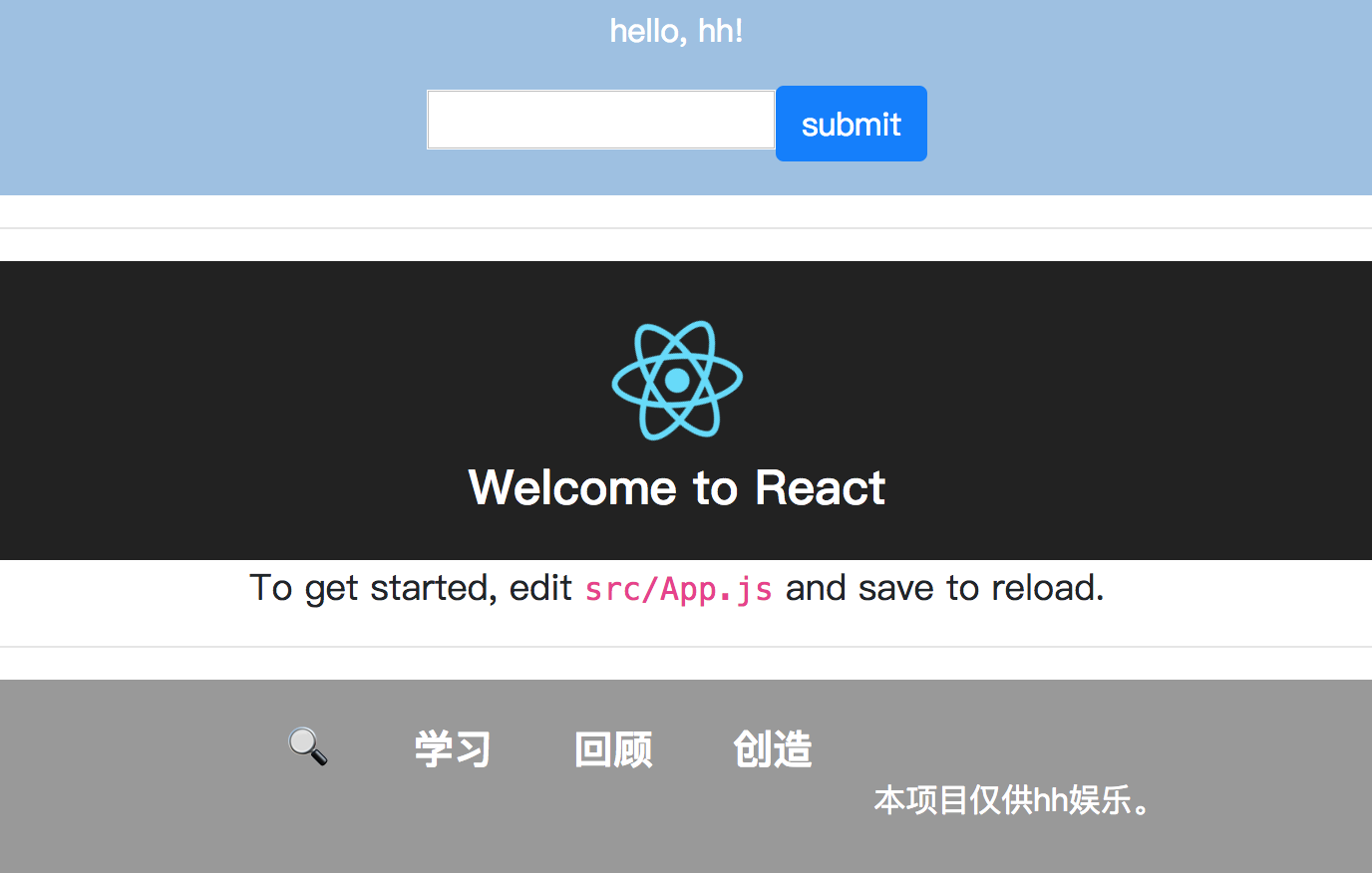
Task: Click the blue submit button
Action: pyautogui.click(x=852, y=124)
